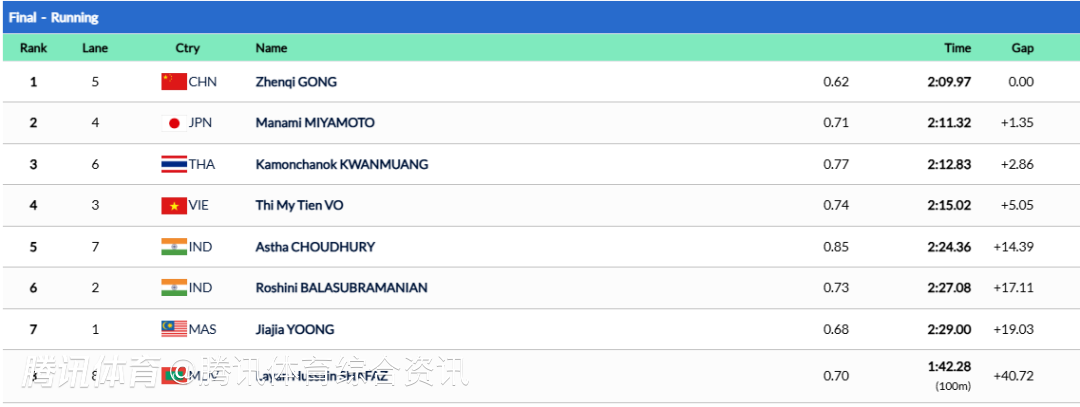Sort by the Rank column header
Image resolution: width=1080 pixels, height=407 pixels.
[33, 48]
